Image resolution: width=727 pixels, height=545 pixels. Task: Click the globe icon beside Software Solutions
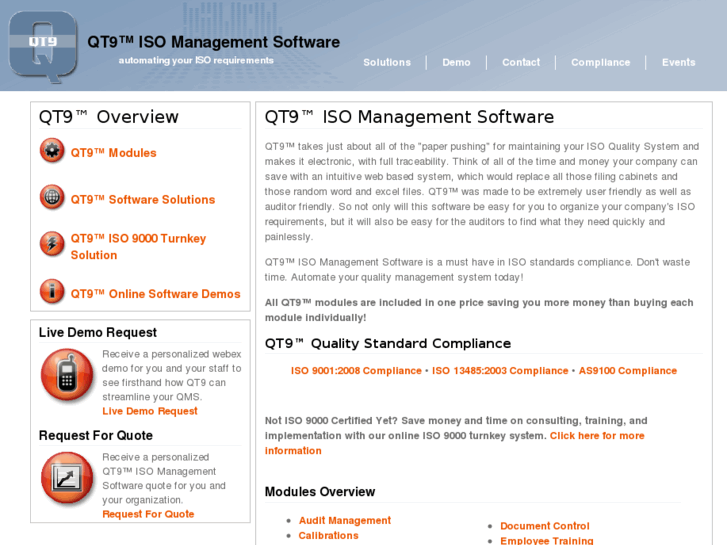[52, 197]
